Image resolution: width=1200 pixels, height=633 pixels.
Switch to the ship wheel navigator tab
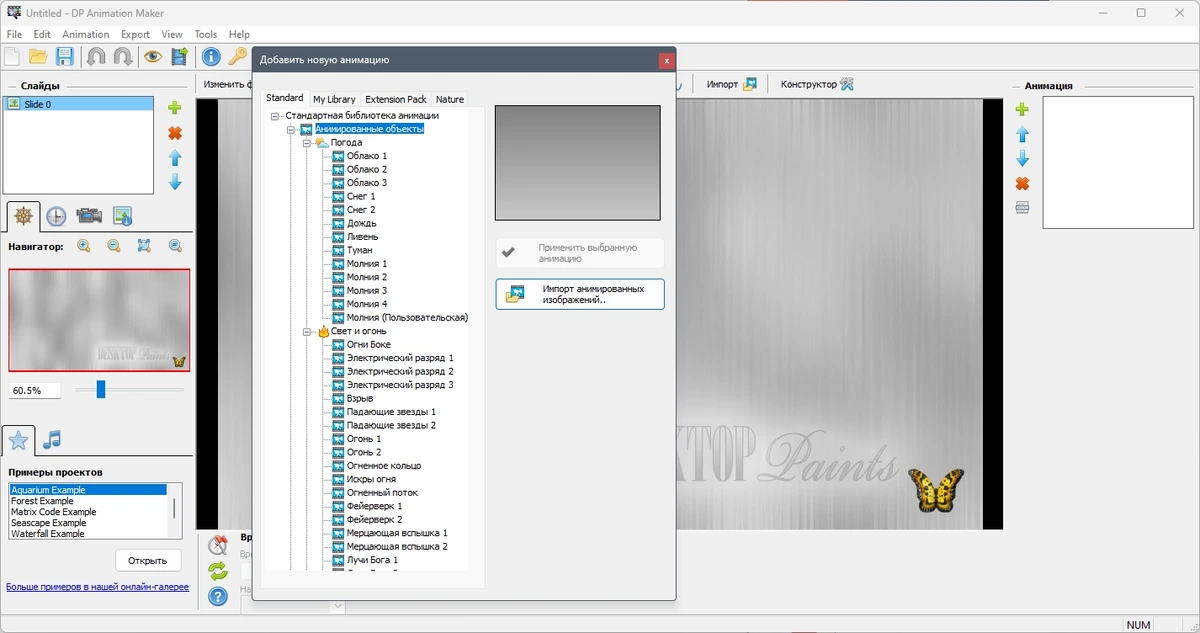(x=24, y=215)
